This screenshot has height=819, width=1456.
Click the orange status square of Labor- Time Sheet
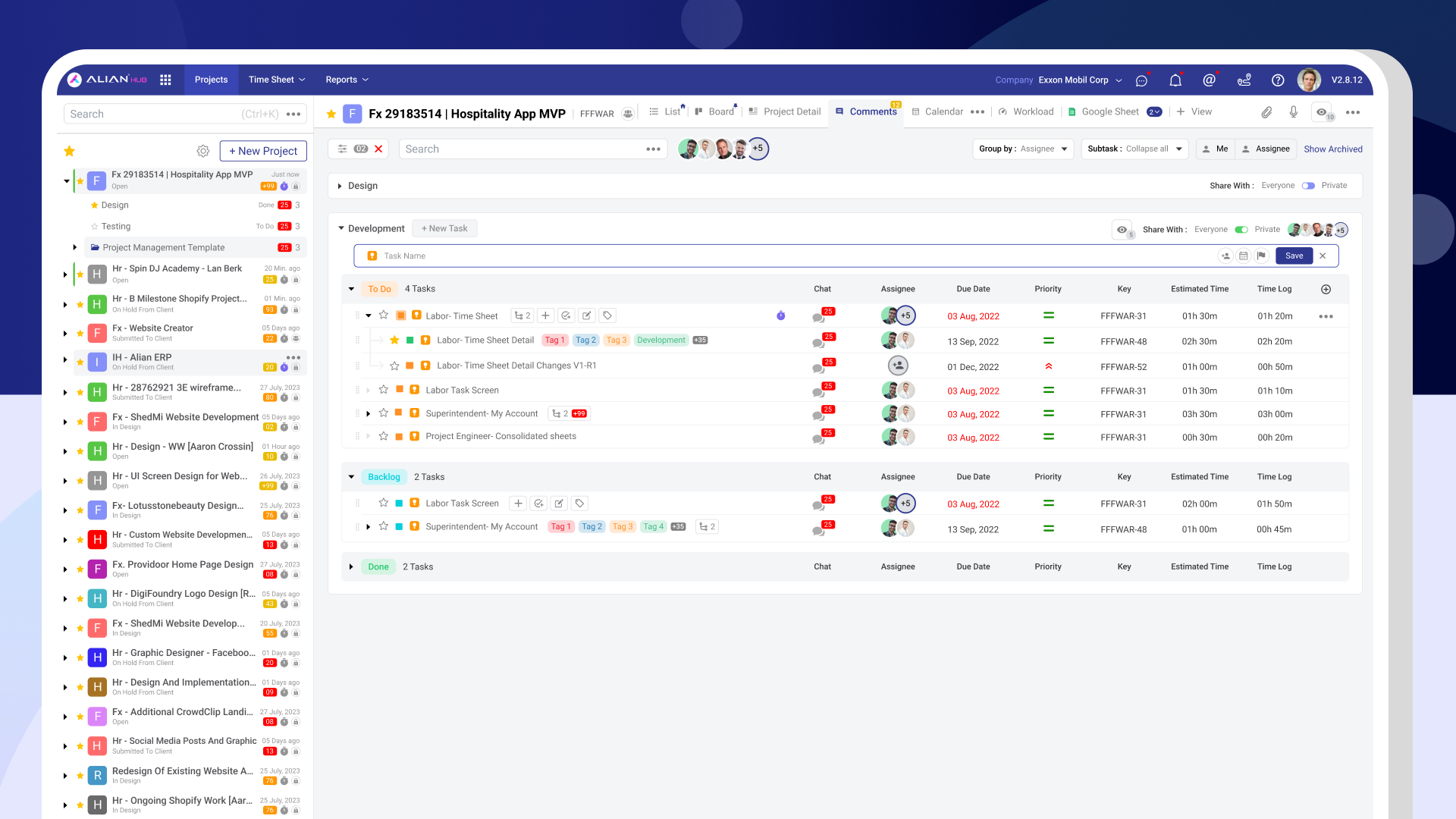tap(400, 315)
